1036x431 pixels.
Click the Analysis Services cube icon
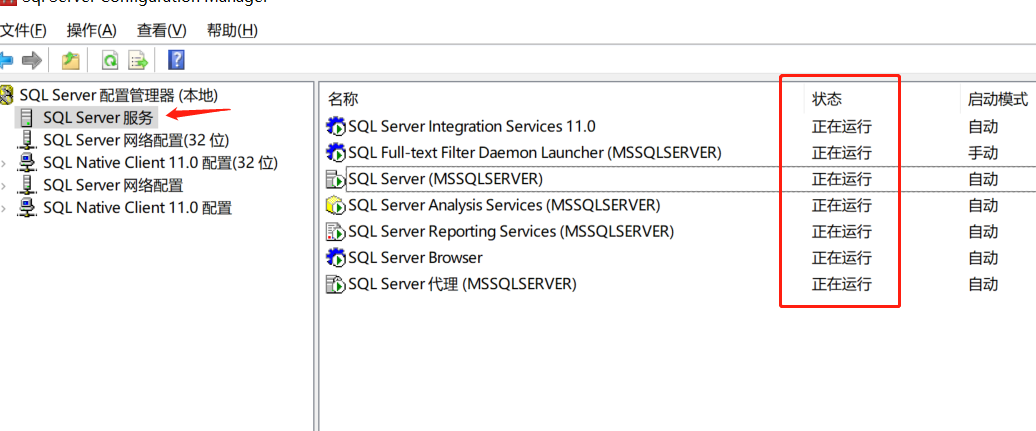coord(336,206)
